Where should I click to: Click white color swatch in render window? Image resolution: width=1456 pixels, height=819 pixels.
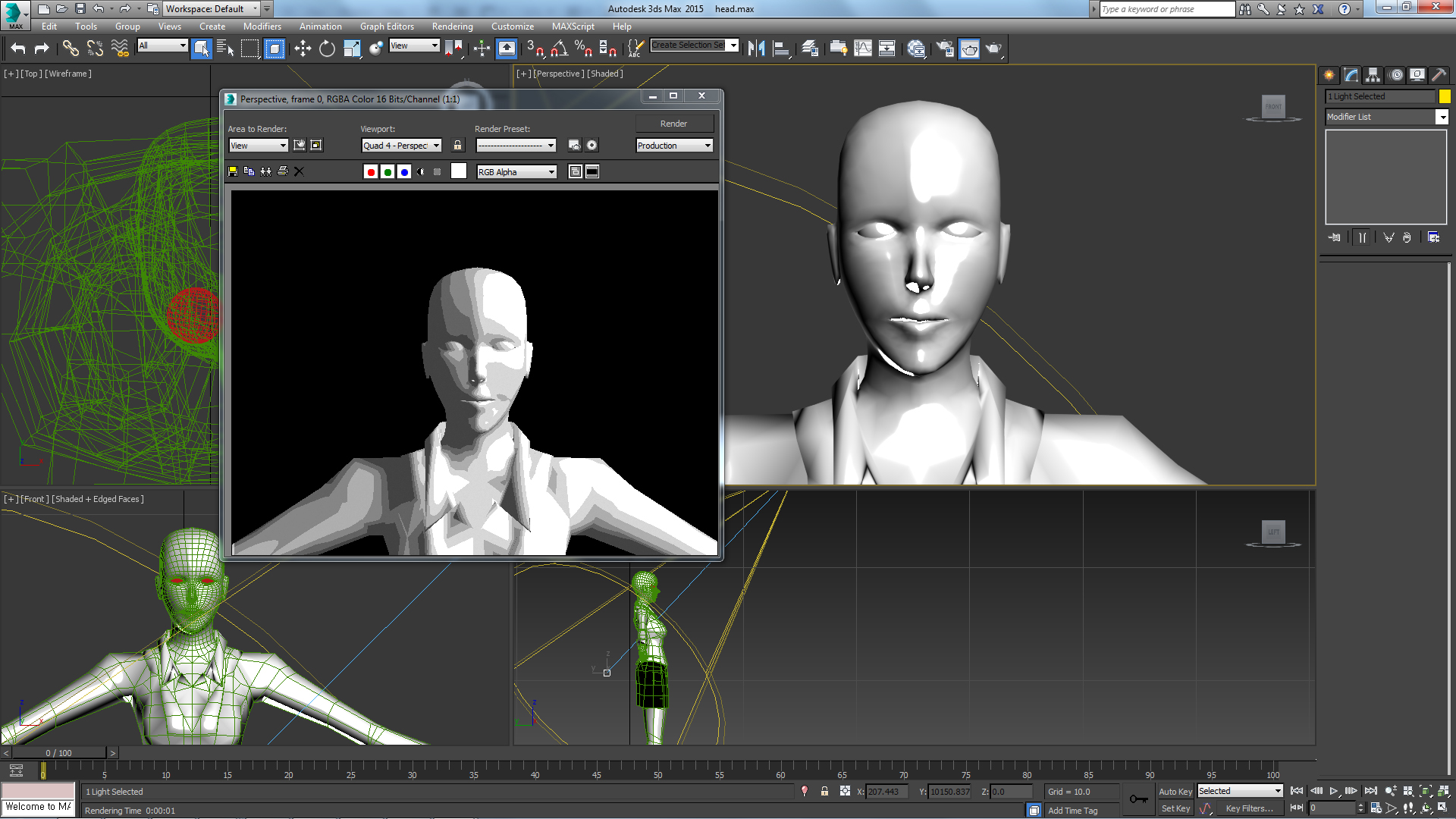click(459, 171)
